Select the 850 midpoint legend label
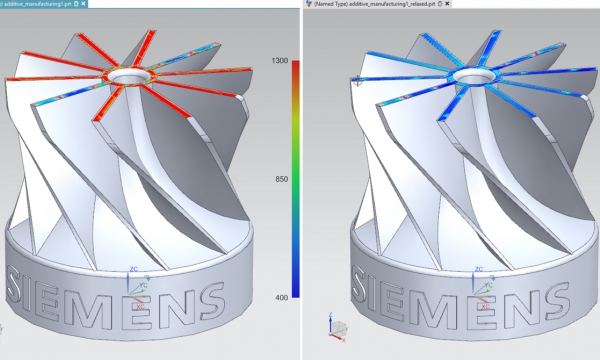 (282, 179)
